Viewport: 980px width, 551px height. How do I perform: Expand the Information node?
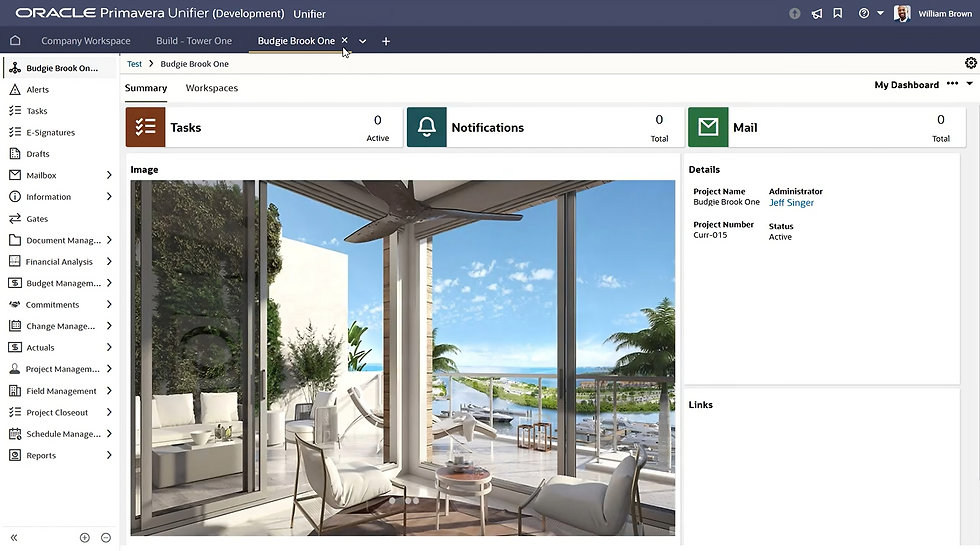coord(109,196)
